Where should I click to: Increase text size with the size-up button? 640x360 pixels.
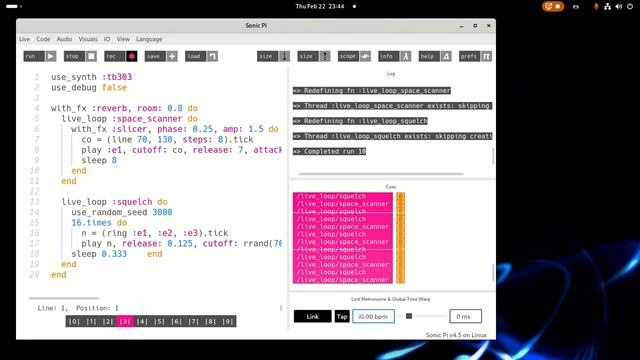pos(313,56)
